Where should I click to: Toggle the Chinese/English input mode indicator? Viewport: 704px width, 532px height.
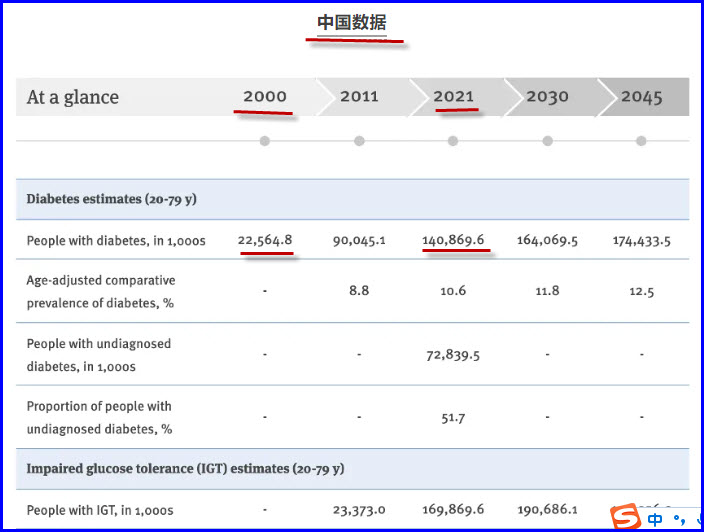(x=655, y=518)
